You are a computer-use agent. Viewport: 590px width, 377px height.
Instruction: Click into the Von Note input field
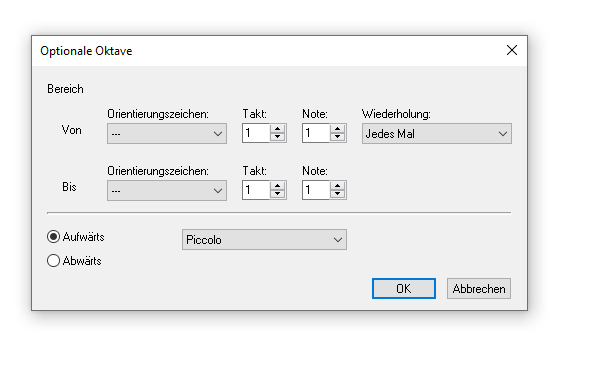click(x=316, y=133)
